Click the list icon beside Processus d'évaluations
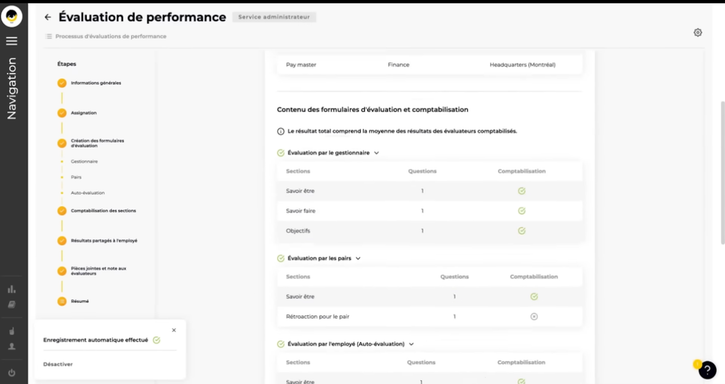The width and height of the screenshot is (725, 384). coord(49,36)
